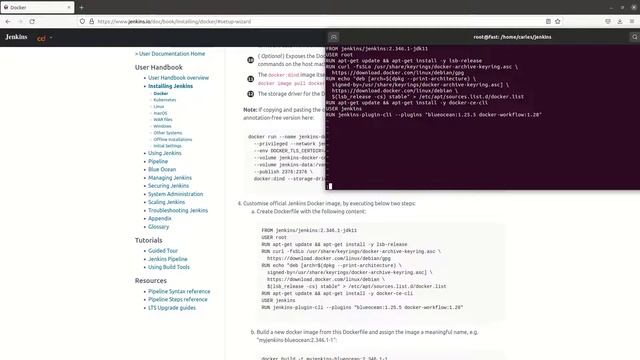
Task: Open Blue Ocean chapter
Action: [162, 169]
